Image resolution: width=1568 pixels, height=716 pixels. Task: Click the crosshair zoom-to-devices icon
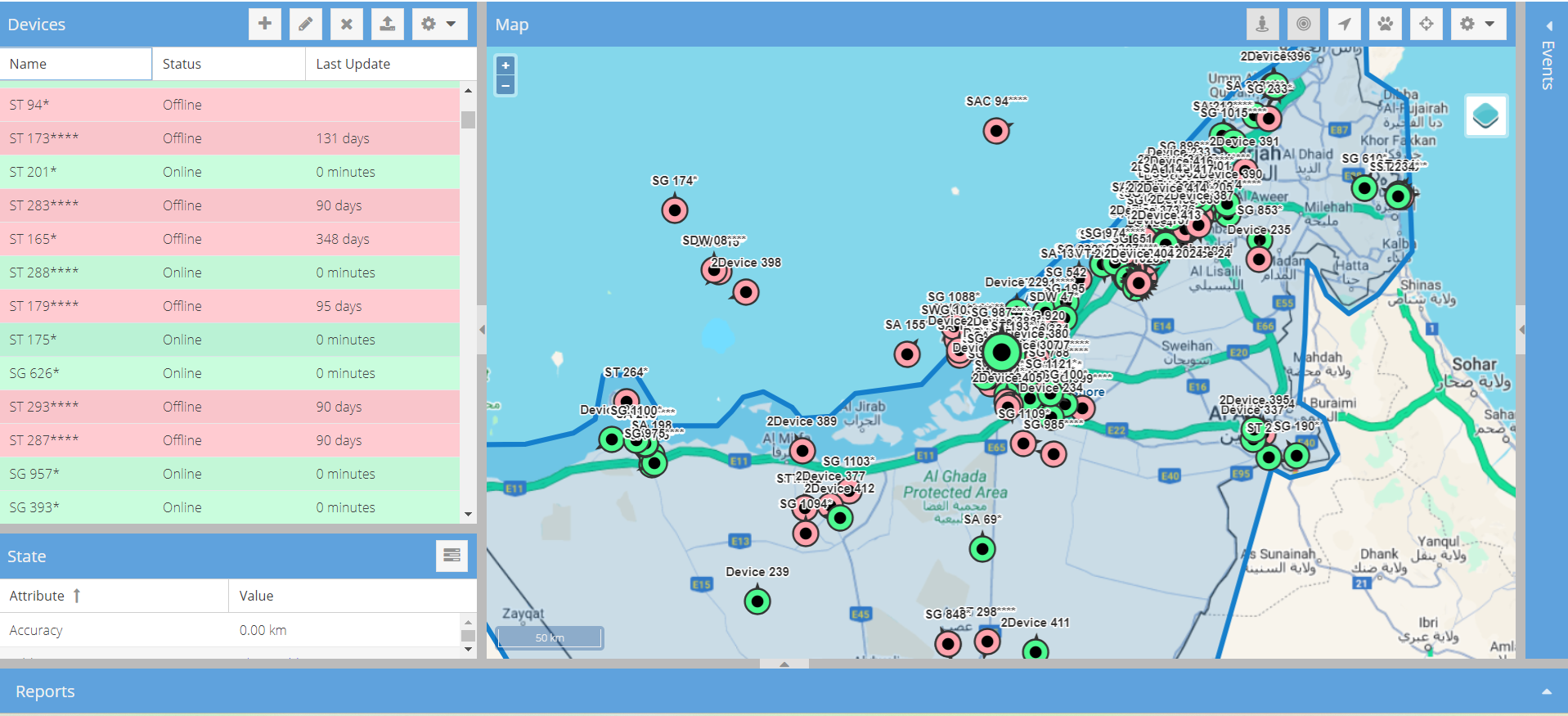(x=1426, y=25)
